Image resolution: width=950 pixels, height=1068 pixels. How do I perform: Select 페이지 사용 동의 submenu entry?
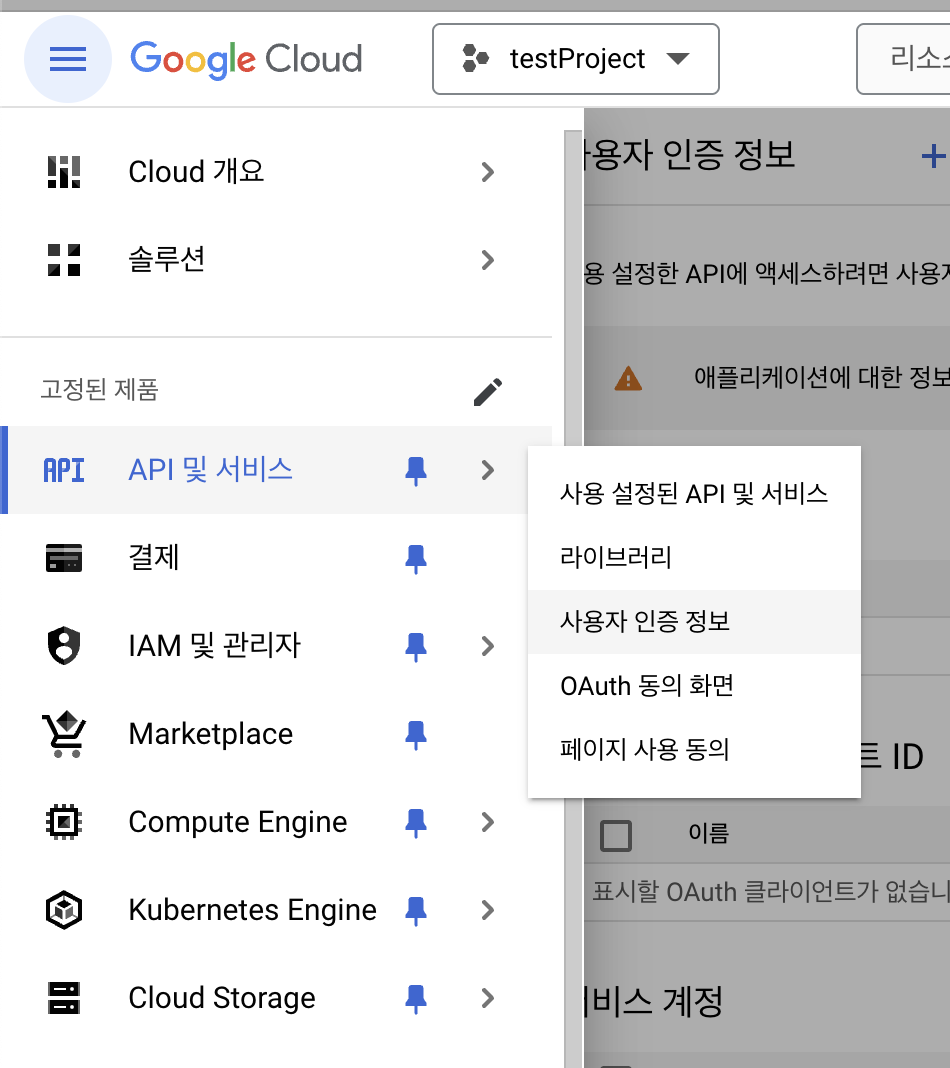694,749
